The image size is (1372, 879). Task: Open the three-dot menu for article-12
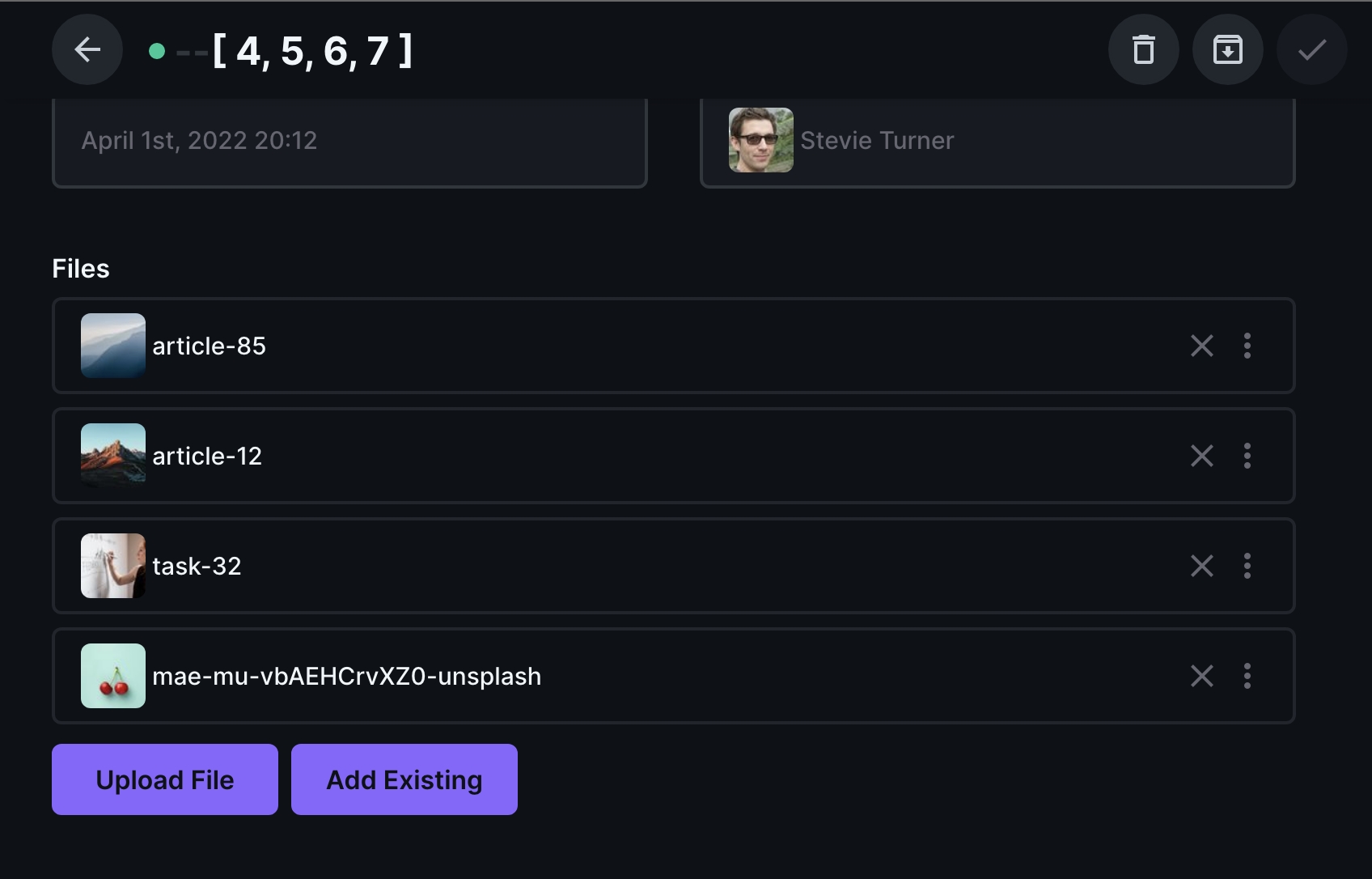[1247, 456]
